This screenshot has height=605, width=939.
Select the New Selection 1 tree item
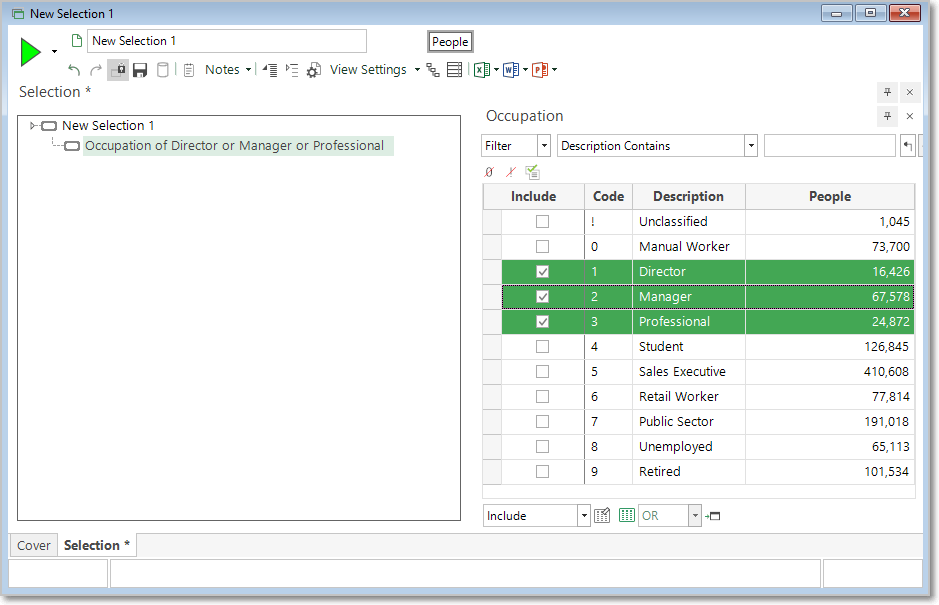click(108, 126)
